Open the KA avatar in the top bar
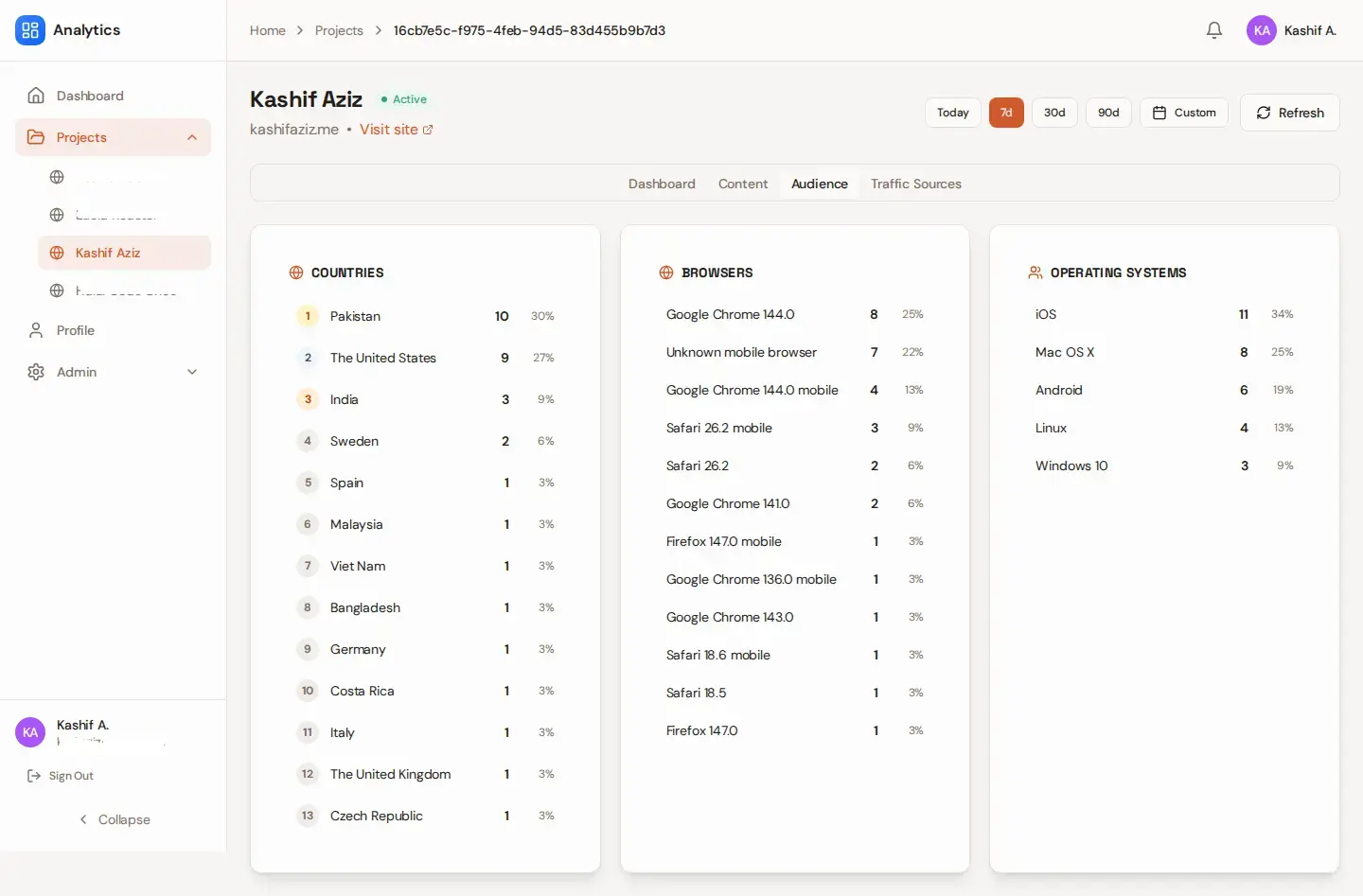Viewport: 1363px width, 896px height. point(1262,30)
